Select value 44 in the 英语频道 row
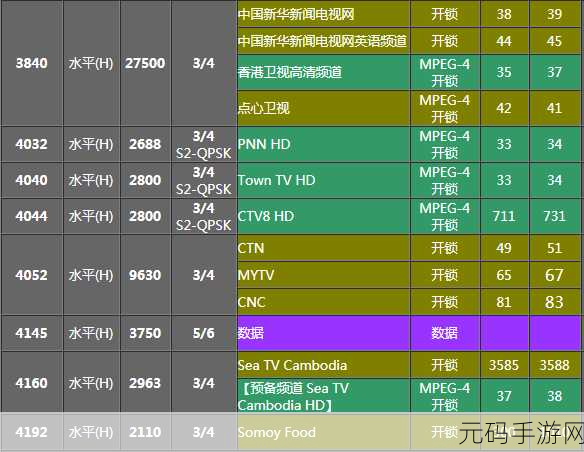This screenshot has height=452, width=584. click(504, 41)
